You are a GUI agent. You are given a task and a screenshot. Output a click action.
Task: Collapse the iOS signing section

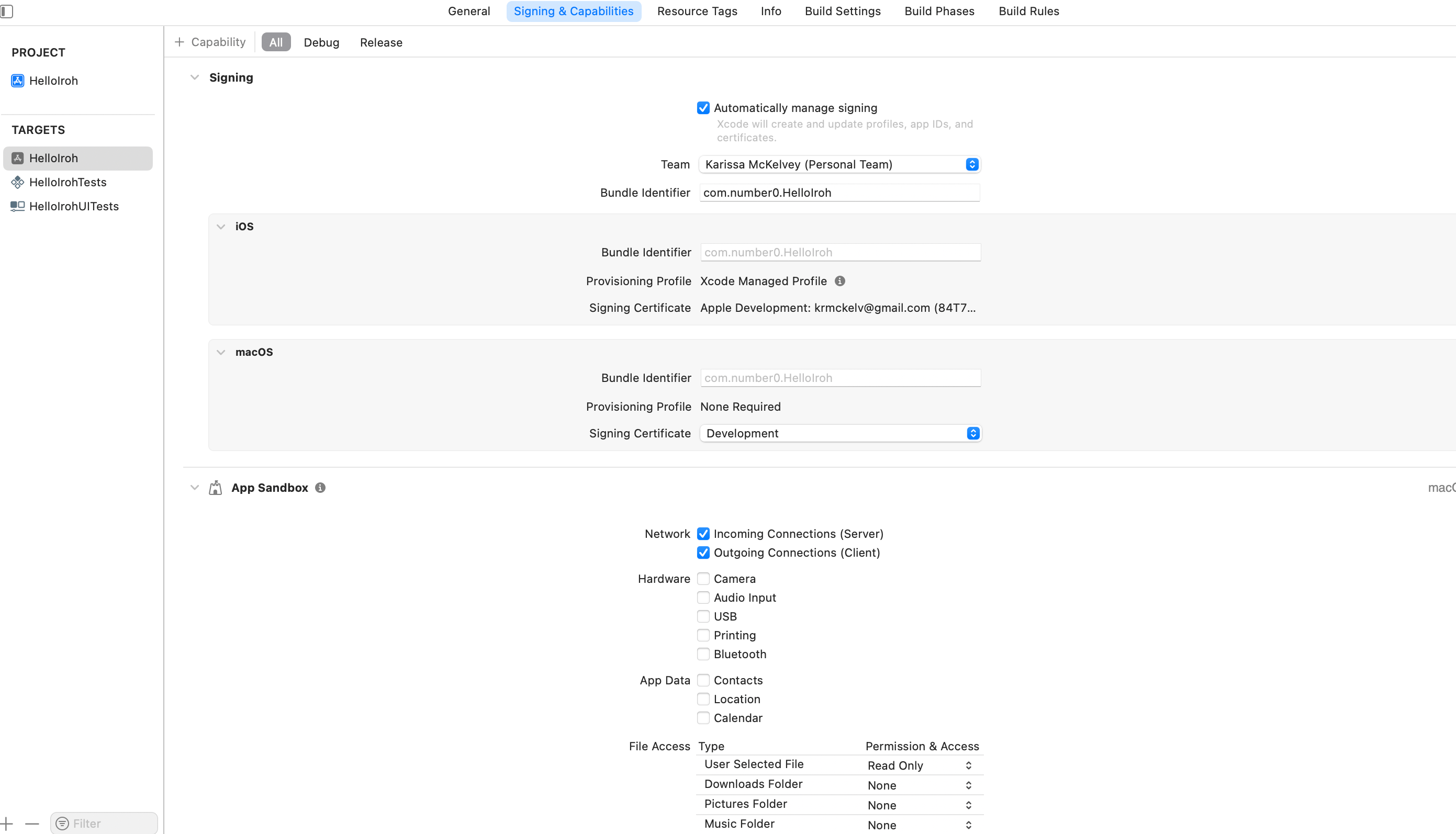click(x=221, y=227)
